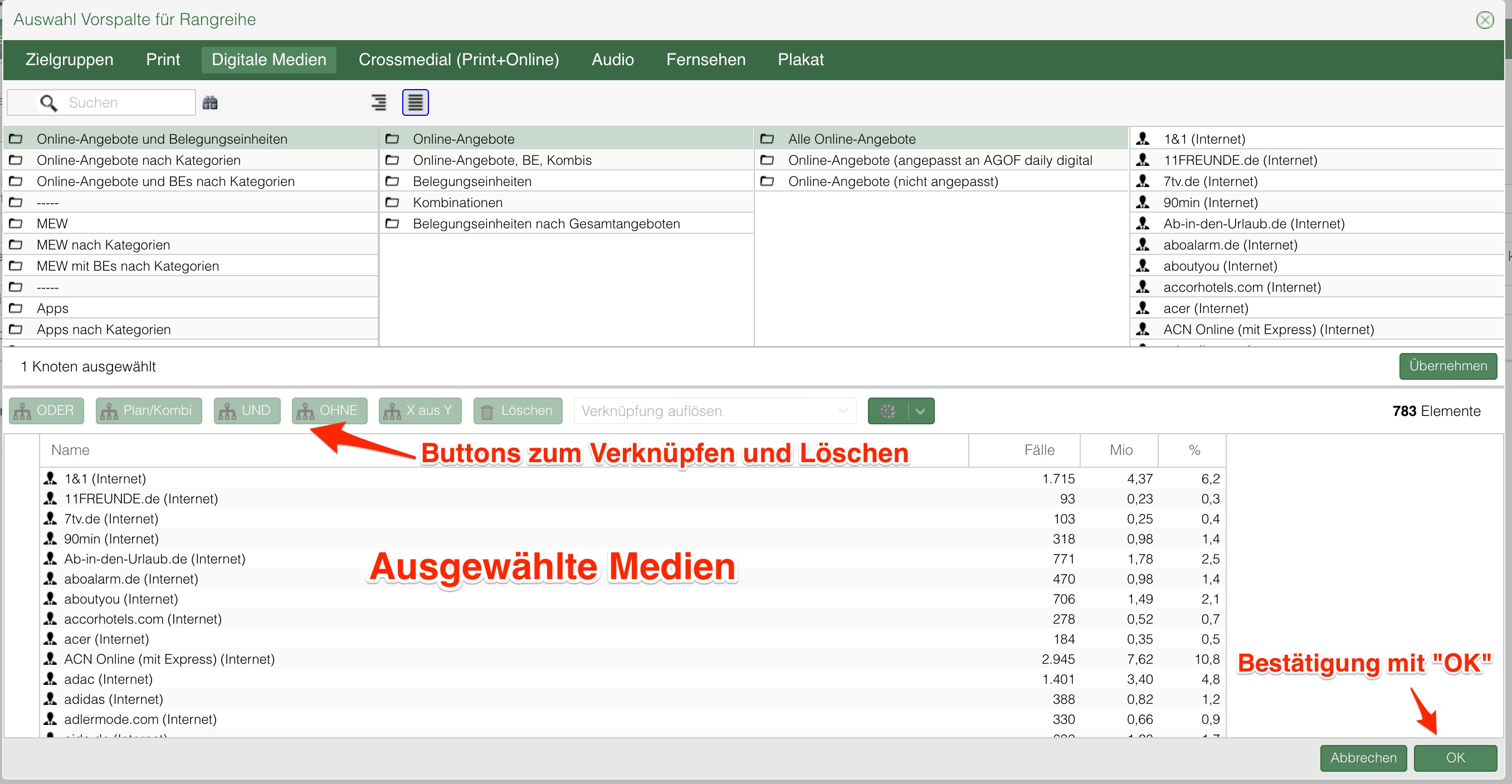Select Alle Online-Angebote folder
Screen dimensions: 1512x784
click(x=942, y=139)
